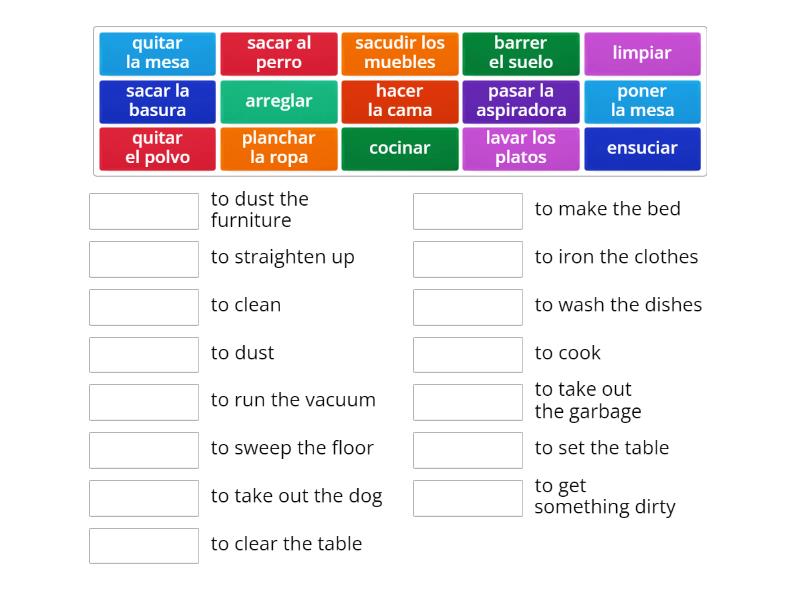Click the empty box for 'to straighten up'
This screenshot has width=800, height=600.
(x=144, y=259)
